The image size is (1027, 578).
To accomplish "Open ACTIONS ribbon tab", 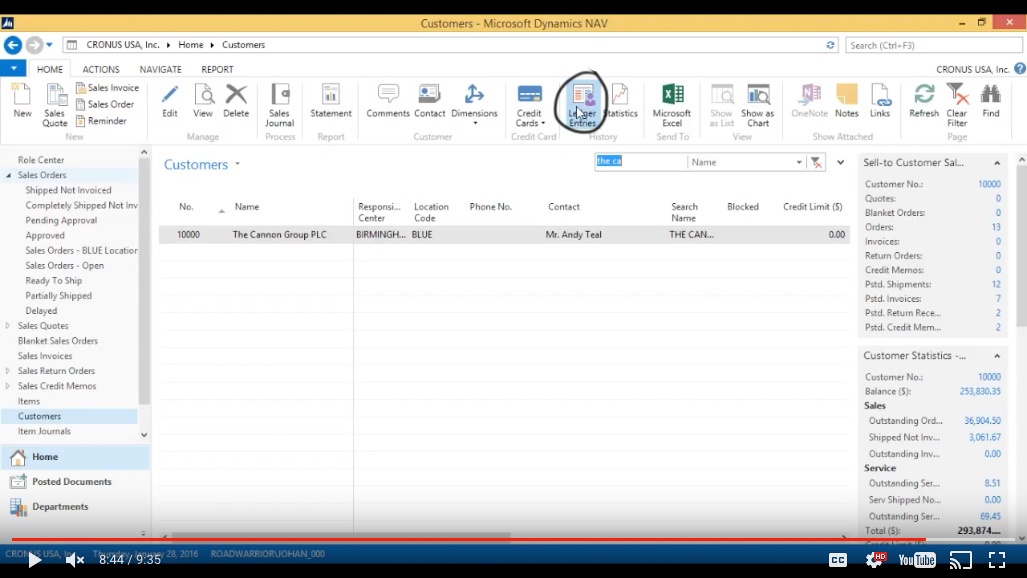I will coord(101,69).
